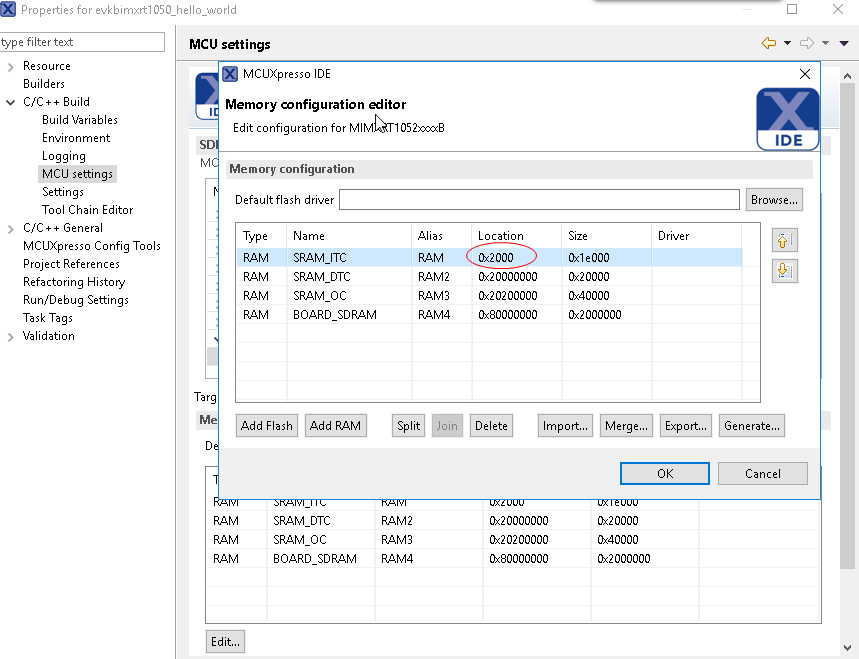The height and width of the screenshot is (659, 859).
Task: Cancel the memory configuration dialog
Action: click(763, 473)
